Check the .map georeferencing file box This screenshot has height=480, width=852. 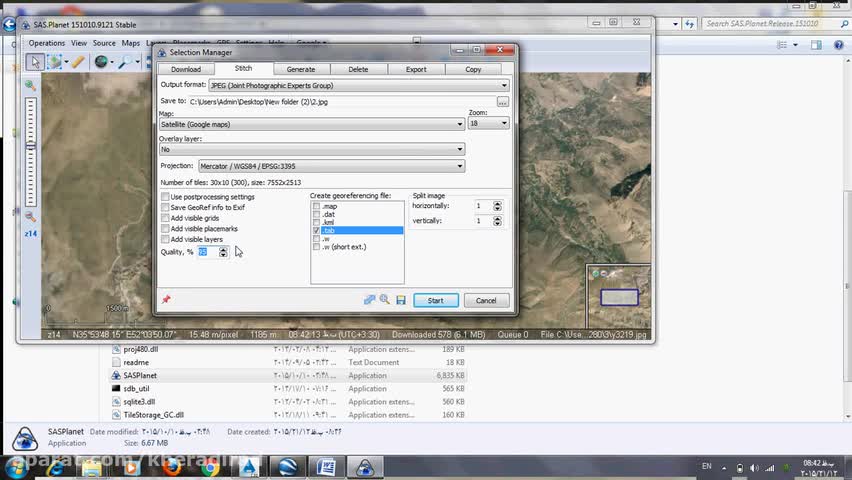tap(316, 206)
